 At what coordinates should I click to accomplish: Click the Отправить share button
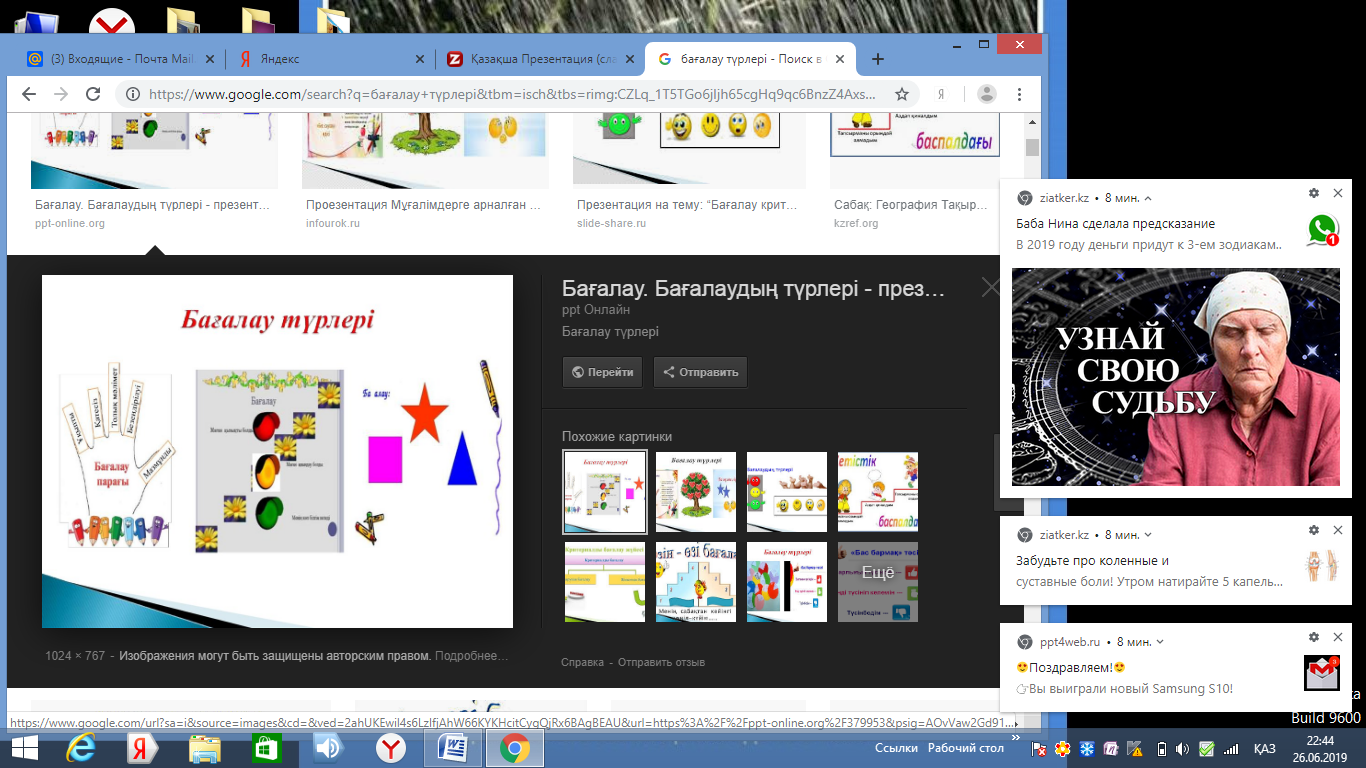(x=700, y=372)
